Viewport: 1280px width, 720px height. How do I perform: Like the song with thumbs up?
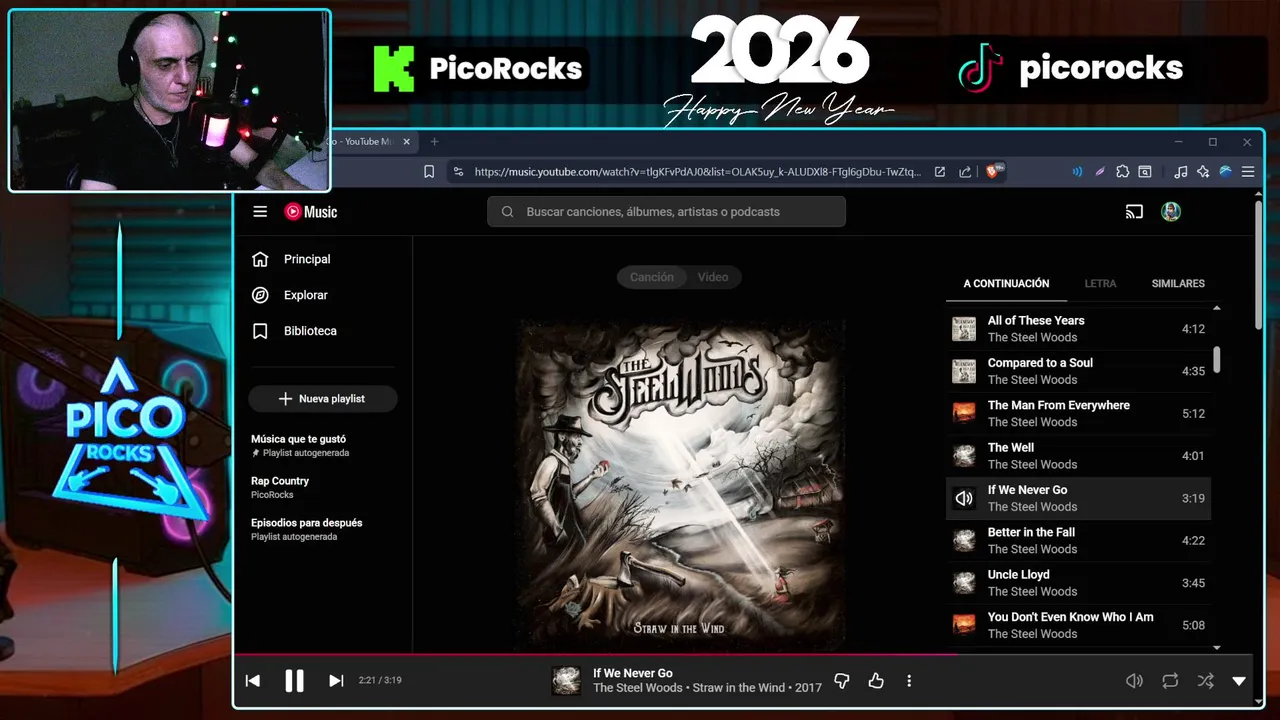pyautogui.click(x=876, y=681)
